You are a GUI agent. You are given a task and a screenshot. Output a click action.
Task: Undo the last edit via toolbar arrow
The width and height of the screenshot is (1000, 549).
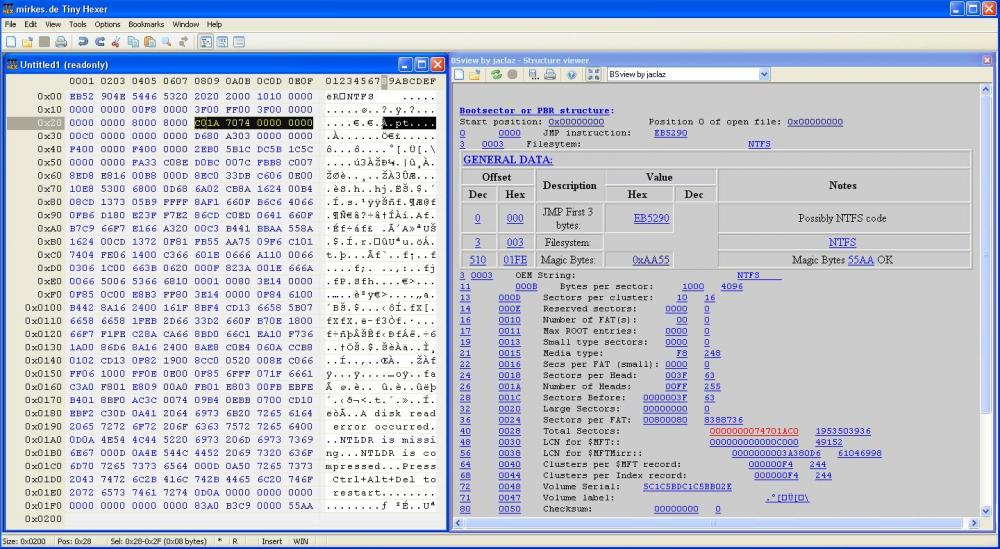(82, 42)
